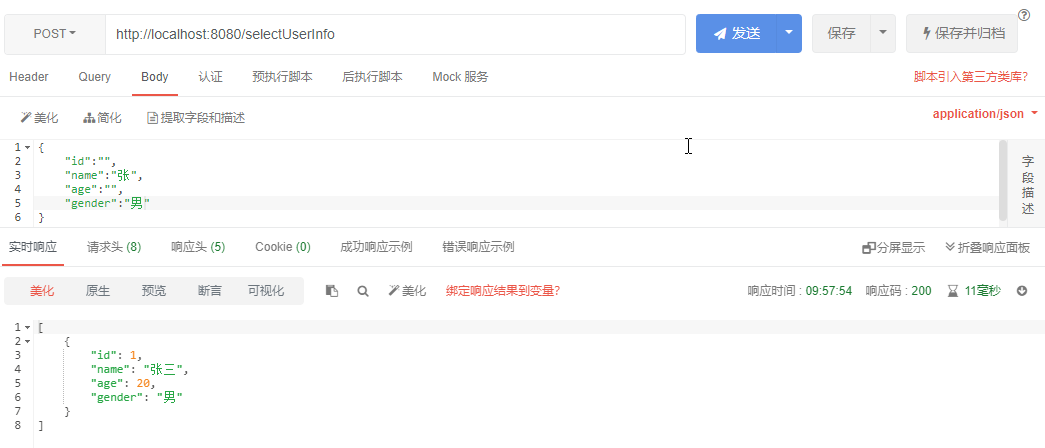1045x448 pixels.
Task: Select the Body tab
Action: point(155,77)
